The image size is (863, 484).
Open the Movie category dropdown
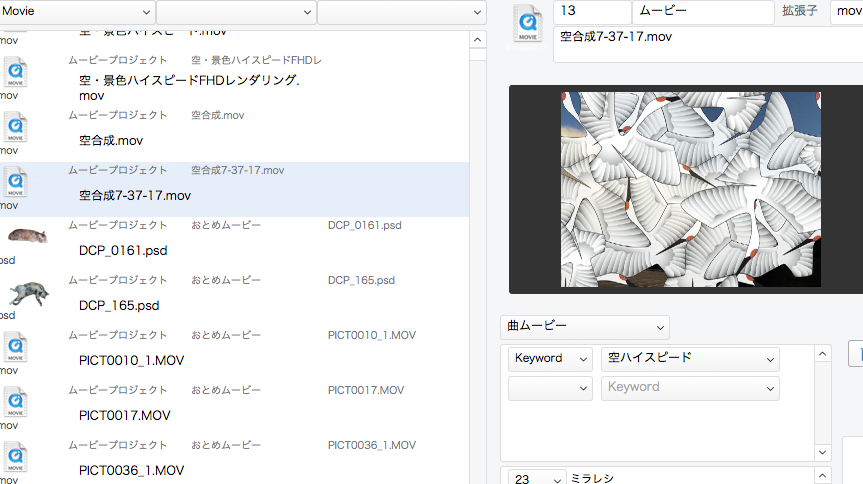[x=77, y=12]
